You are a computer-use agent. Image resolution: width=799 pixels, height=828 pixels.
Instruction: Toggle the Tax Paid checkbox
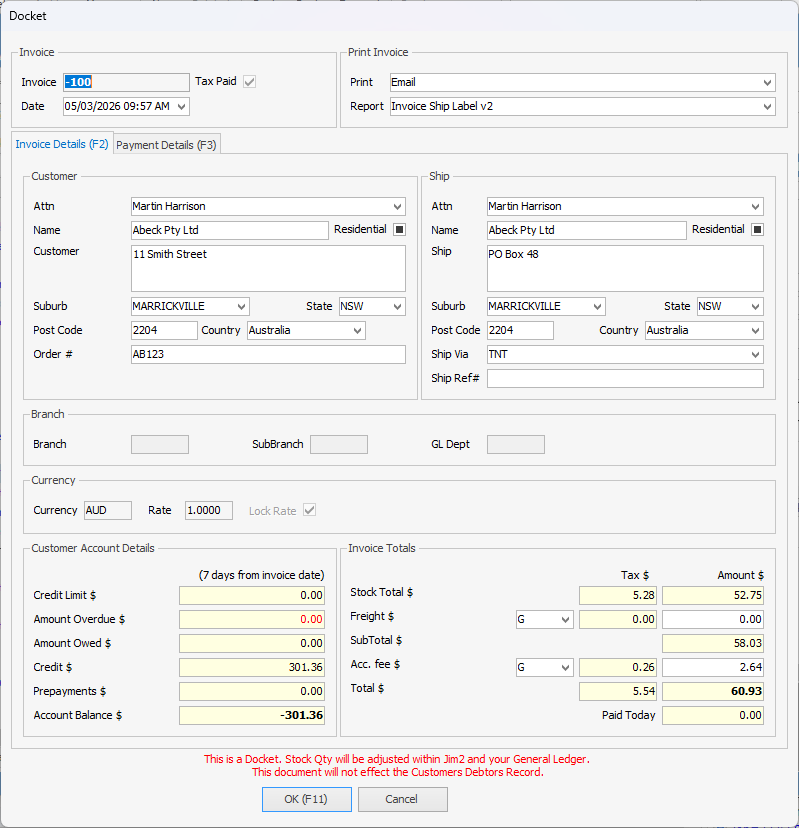[x=249, y=82]
